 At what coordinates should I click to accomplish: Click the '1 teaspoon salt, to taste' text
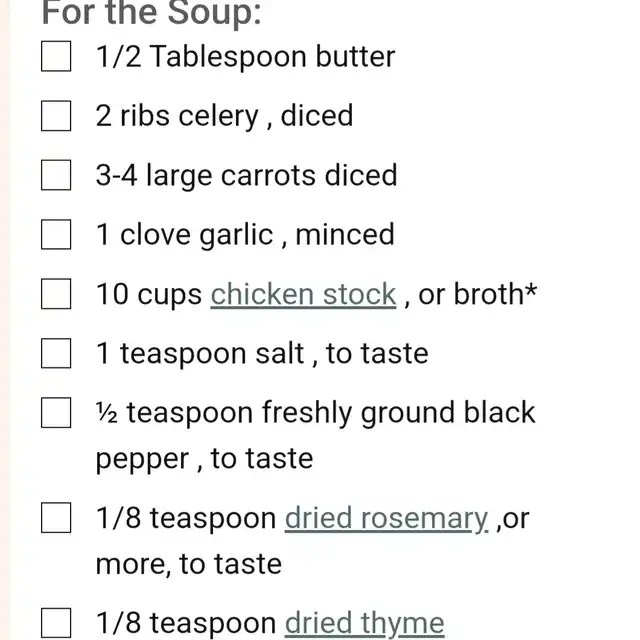coord(262,353)
